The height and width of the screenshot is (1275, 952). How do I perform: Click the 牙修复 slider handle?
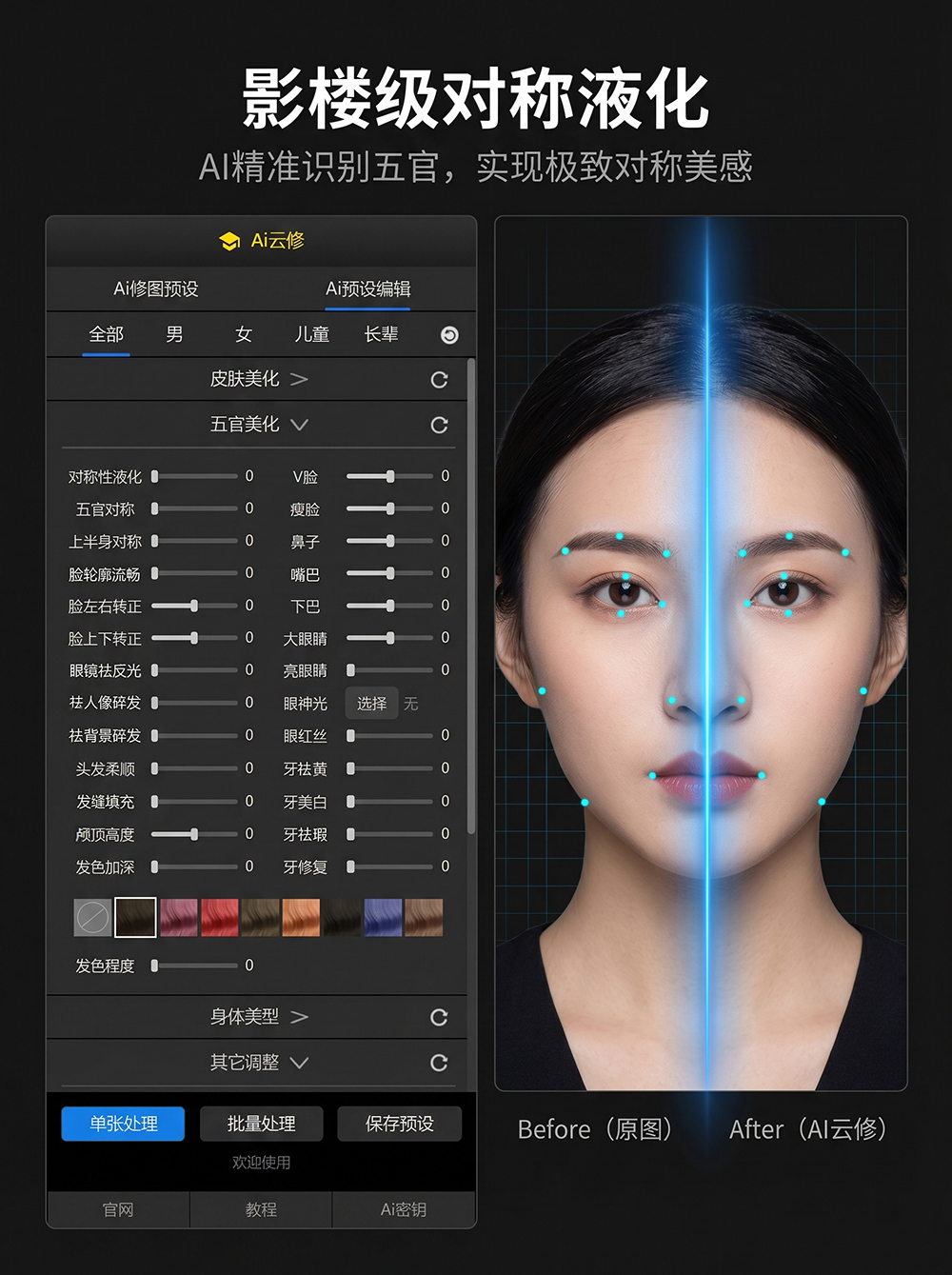tap(350, 867)
